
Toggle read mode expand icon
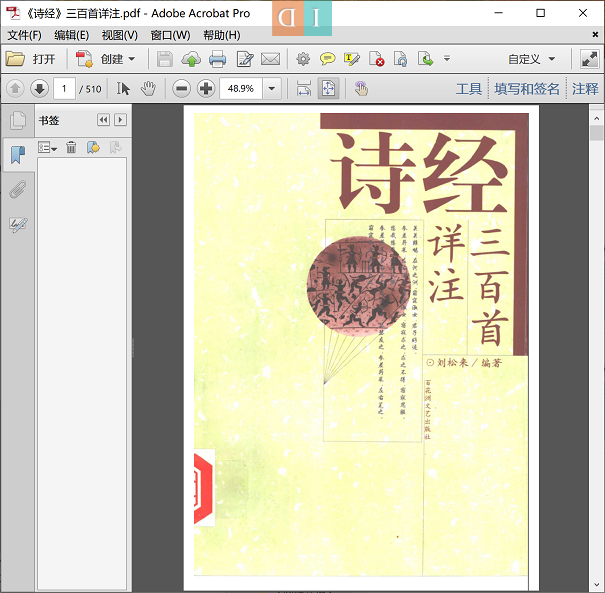click(x=590, y=59)
